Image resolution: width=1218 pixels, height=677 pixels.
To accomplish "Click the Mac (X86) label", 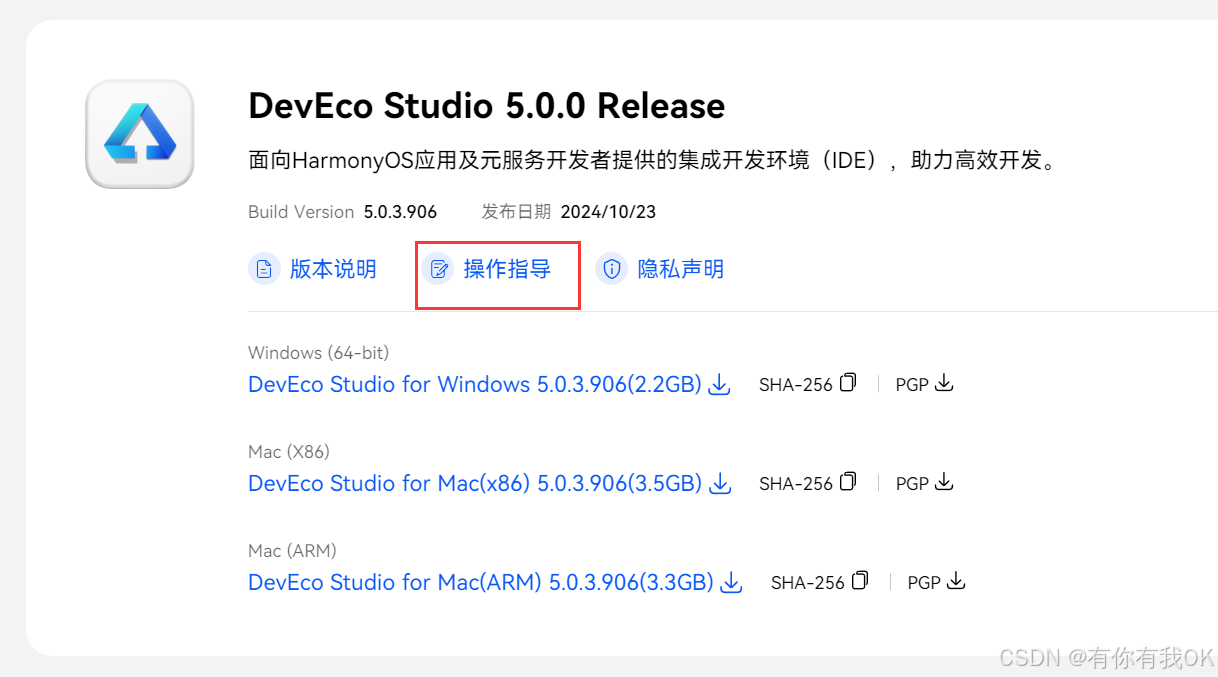I will (289, 452).
